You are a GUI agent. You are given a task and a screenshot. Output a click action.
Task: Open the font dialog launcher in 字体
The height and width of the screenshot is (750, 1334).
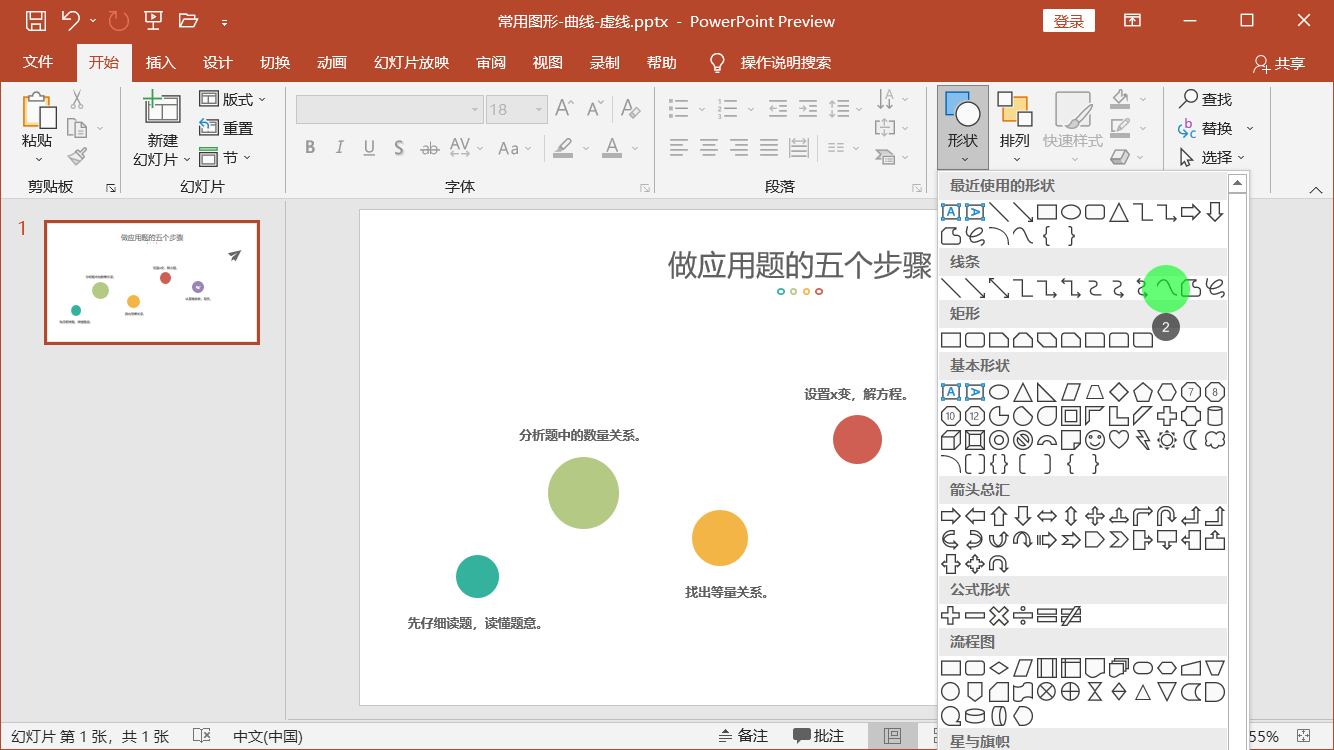(x=645, y=188)
